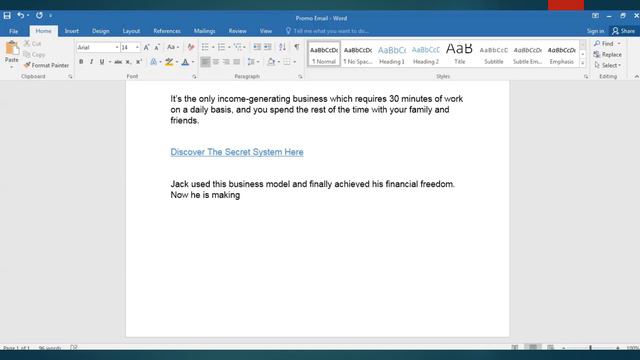Image resolution: width=640 pixels, height=360 pixels.
Task: Switch to the References tab
Action: [x=167, y=31]
